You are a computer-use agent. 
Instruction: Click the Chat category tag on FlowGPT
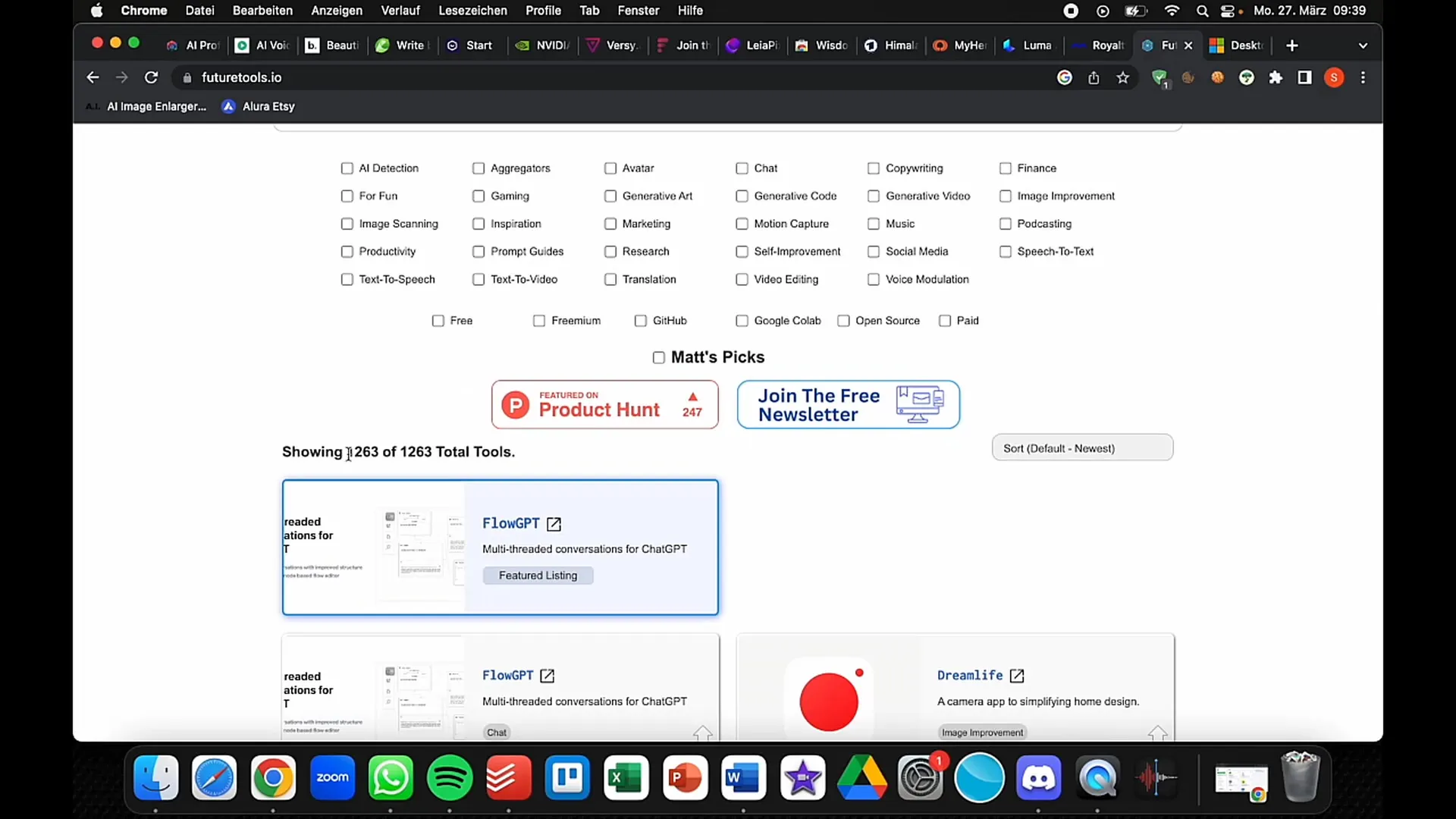[x=497, y=731]
